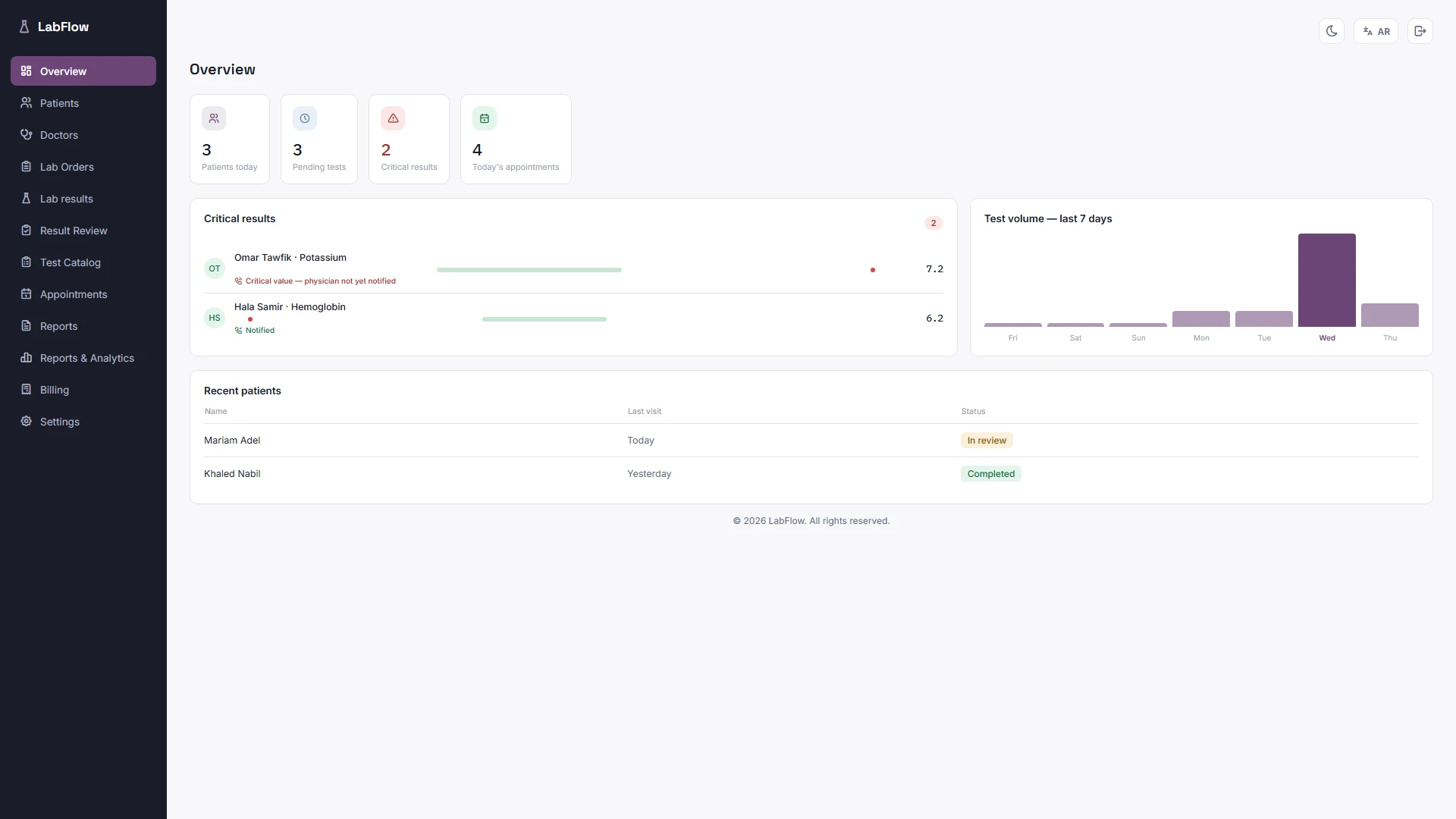Navigate to Lab results
The height and width of the screenshot is (819, 1456).
pos(83,198)
